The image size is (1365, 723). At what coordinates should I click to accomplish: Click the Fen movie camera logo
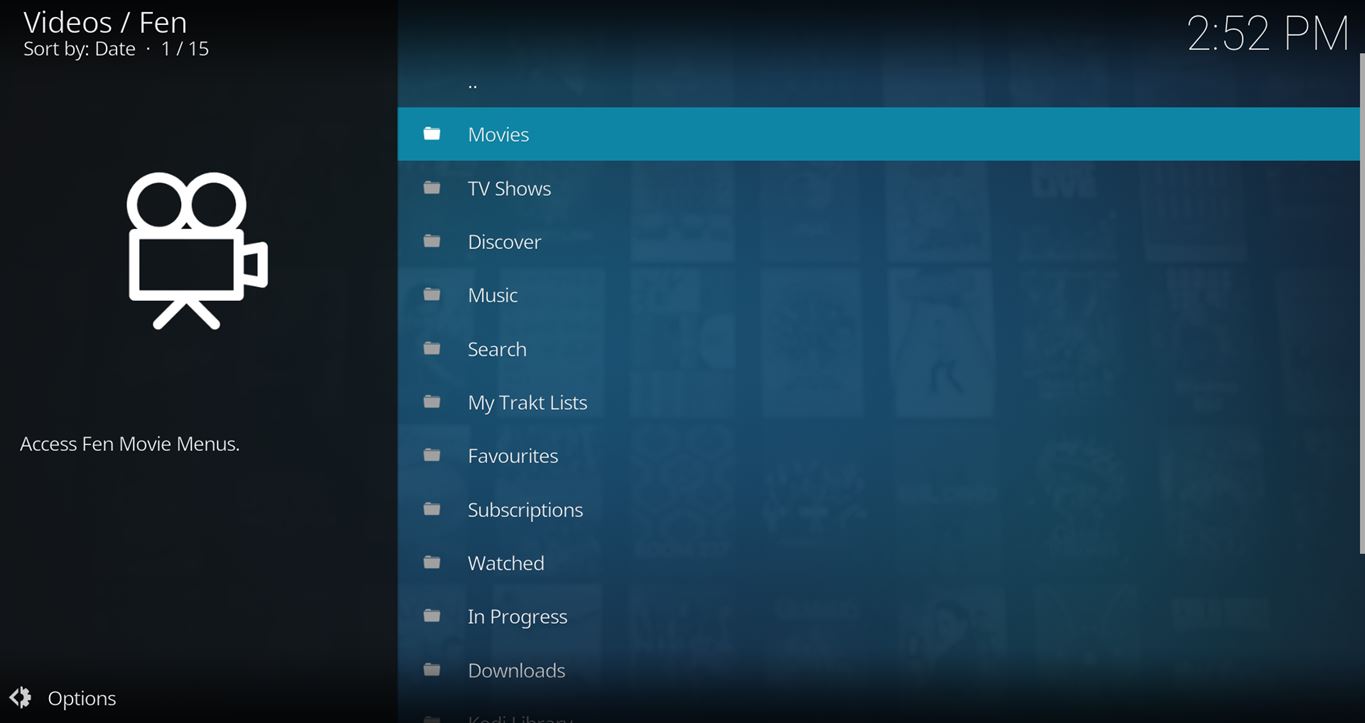point(197,251)
